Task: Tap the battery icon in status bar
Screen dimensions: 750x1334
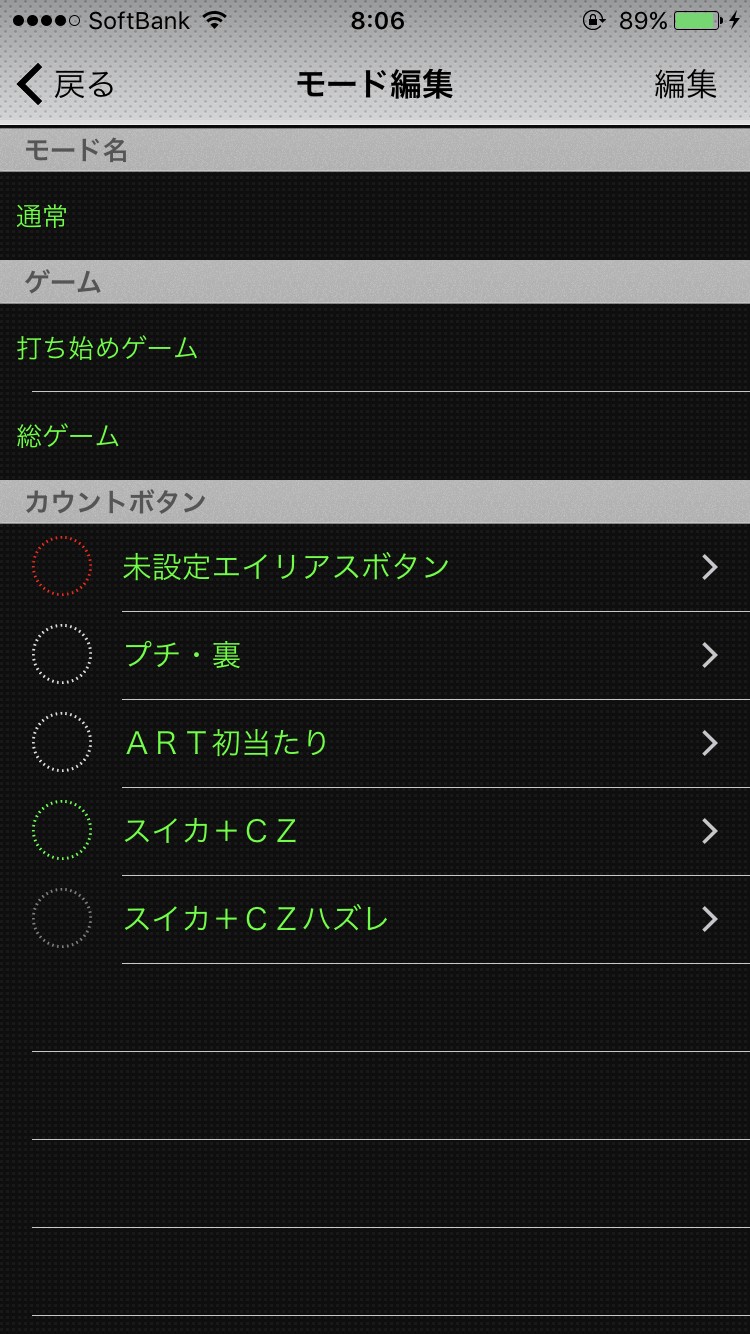Action: click(x=697, y=21)
